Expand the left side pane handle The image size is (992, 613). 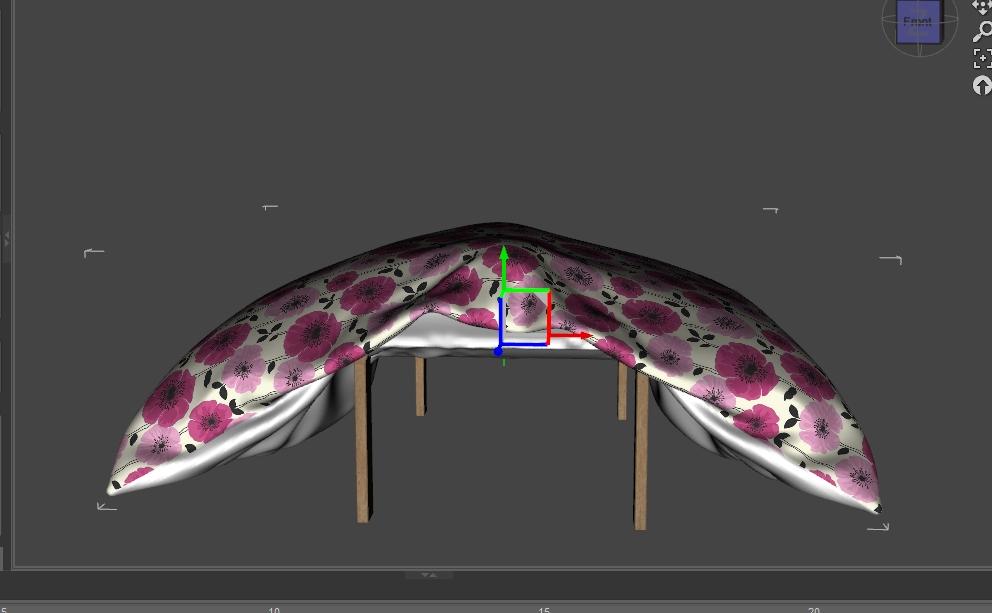click(6, 238)
